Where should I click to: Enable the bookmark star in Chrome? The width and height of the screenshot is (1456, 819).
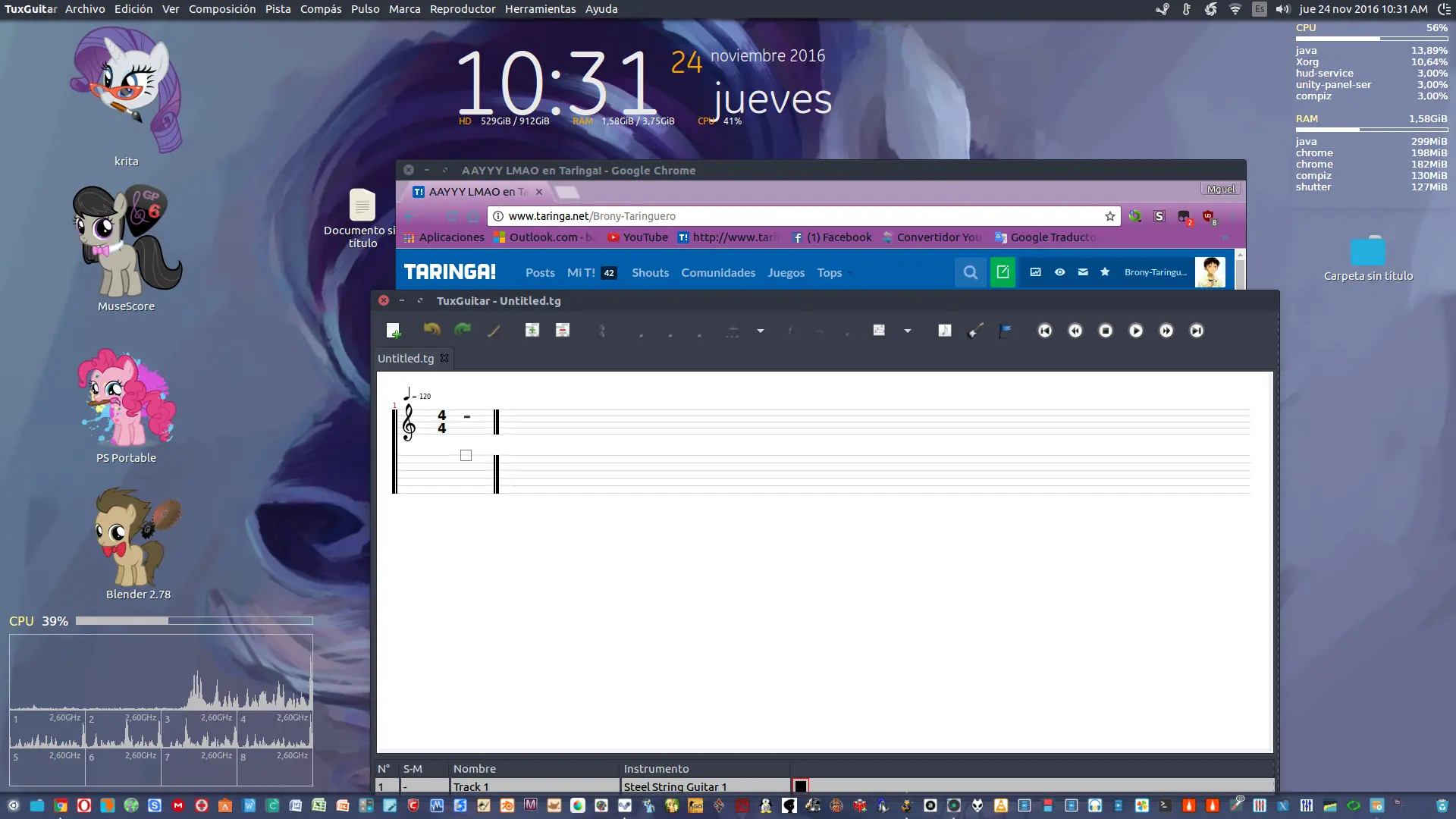(x=1109, y=216)
